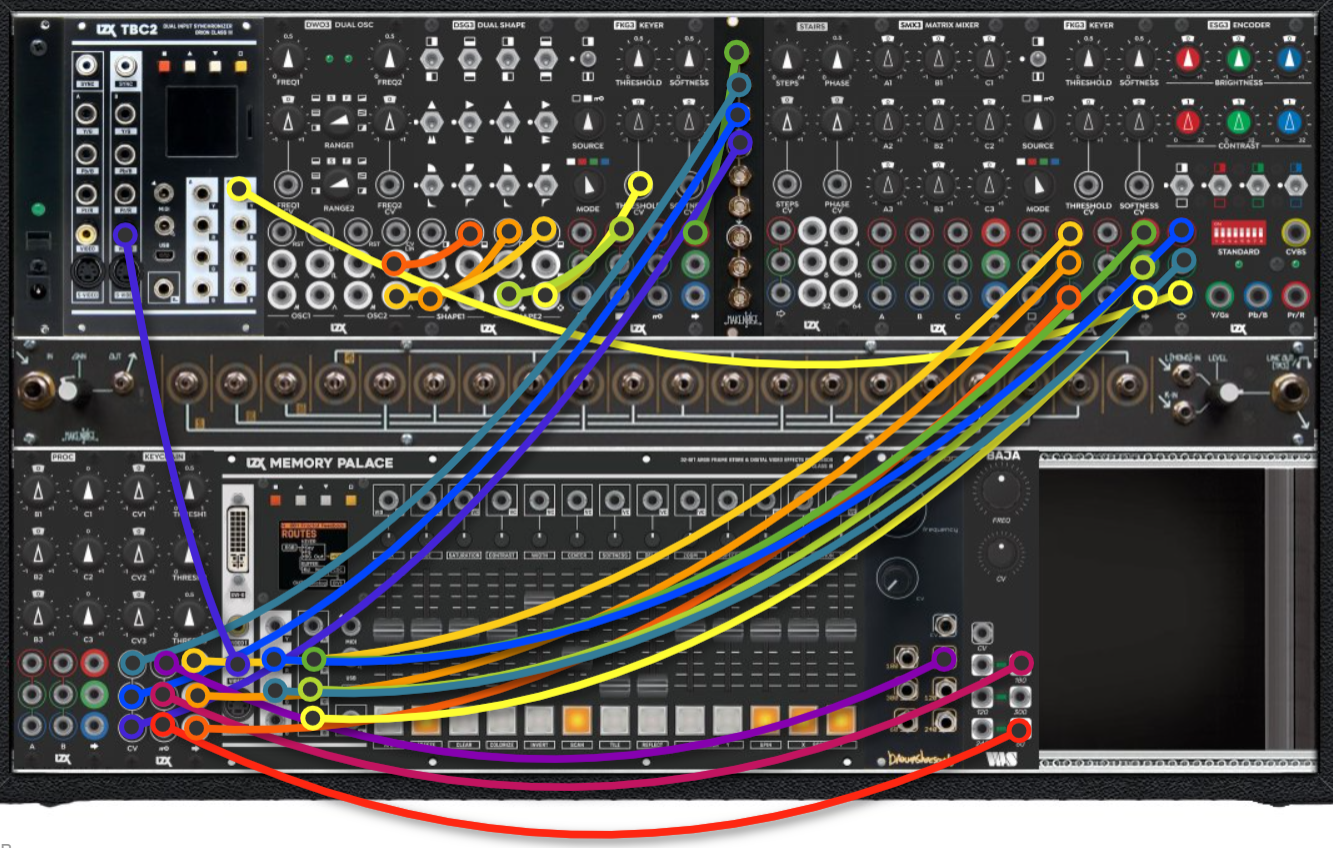Flip the blue-marked Encoder toggle switch
This screenshot has height=848, width=1333.
[1296, 185]
